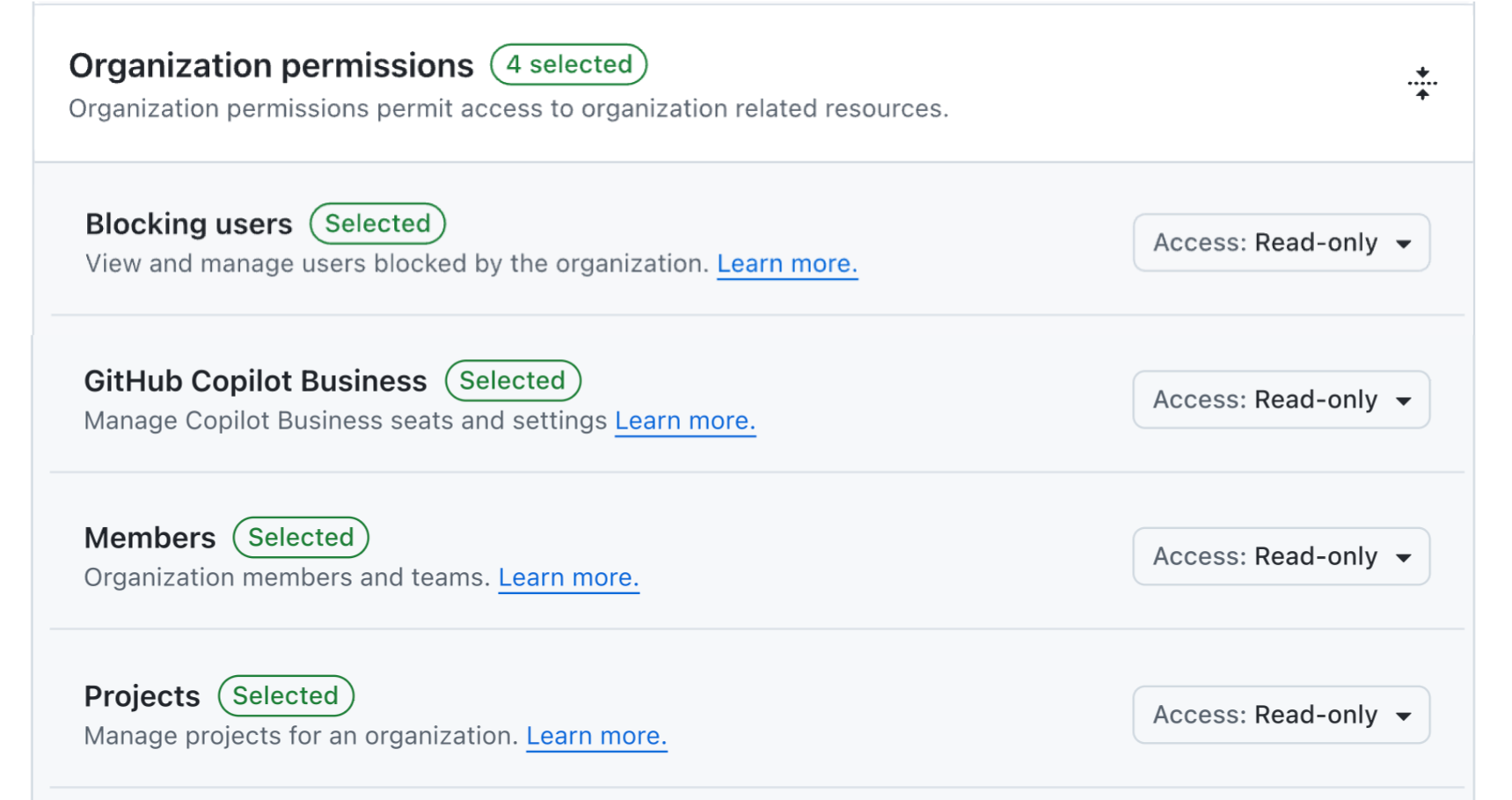Select the Members permission title

(150, 538)
